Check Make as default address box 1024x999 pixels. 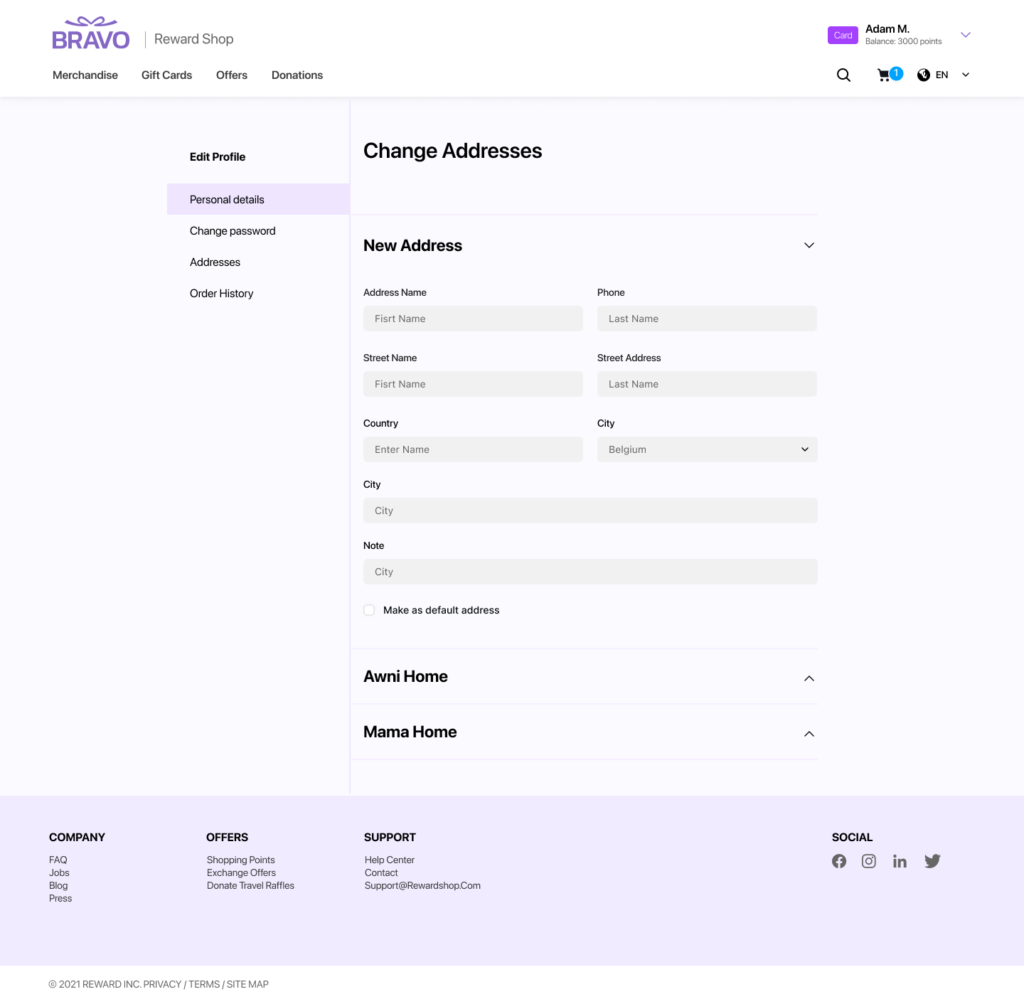[369, 610]
